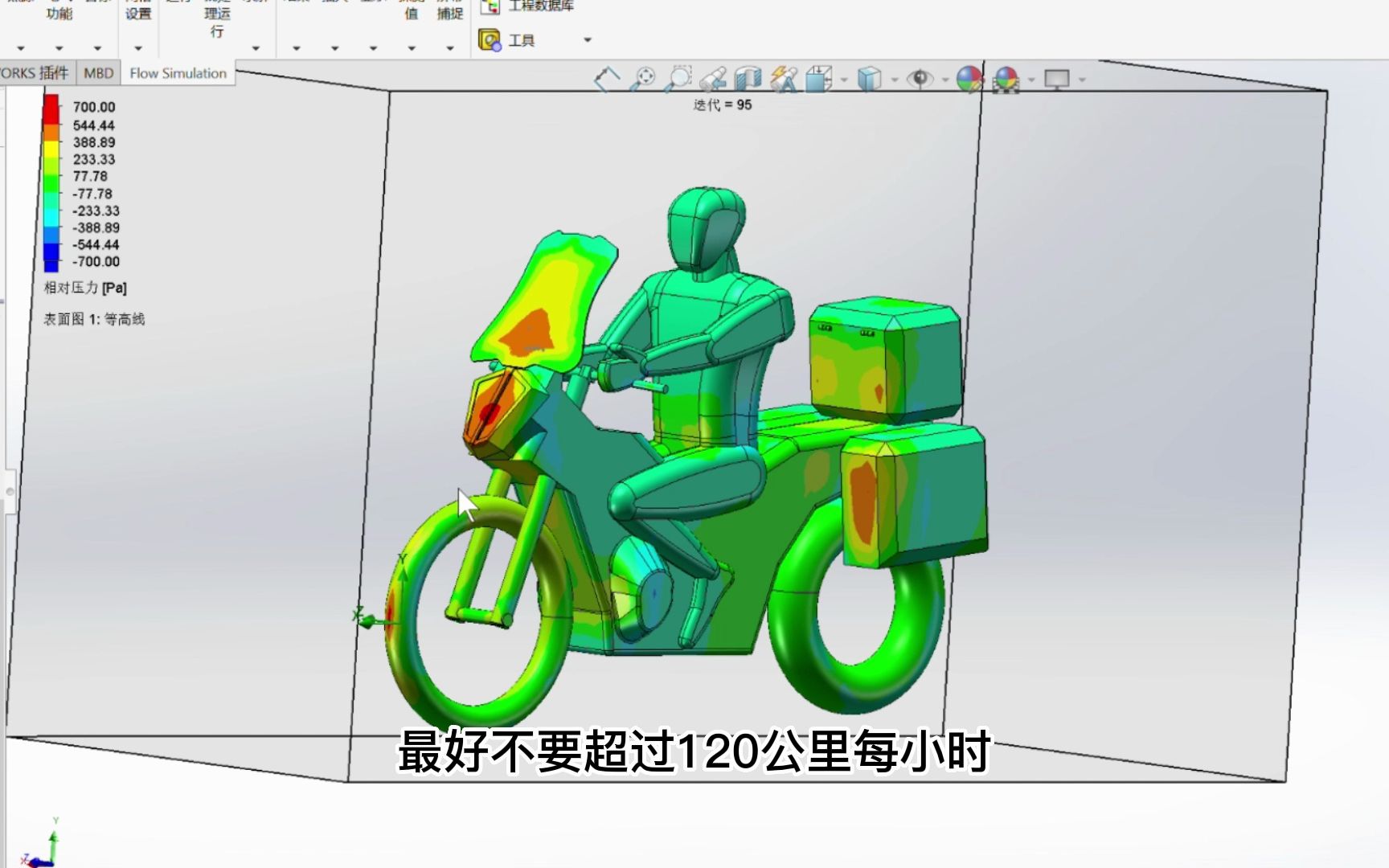Click the Hide/Show Items eye icon
Image resolution: width=1389 pixels, height=868 pixels.
920,79
